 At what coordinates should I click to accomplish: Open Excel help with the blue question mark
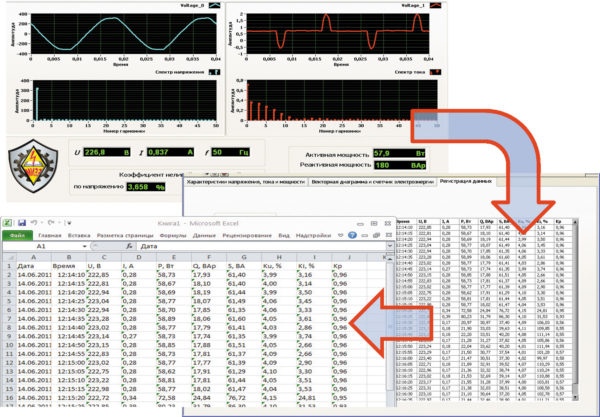[352, 235]
